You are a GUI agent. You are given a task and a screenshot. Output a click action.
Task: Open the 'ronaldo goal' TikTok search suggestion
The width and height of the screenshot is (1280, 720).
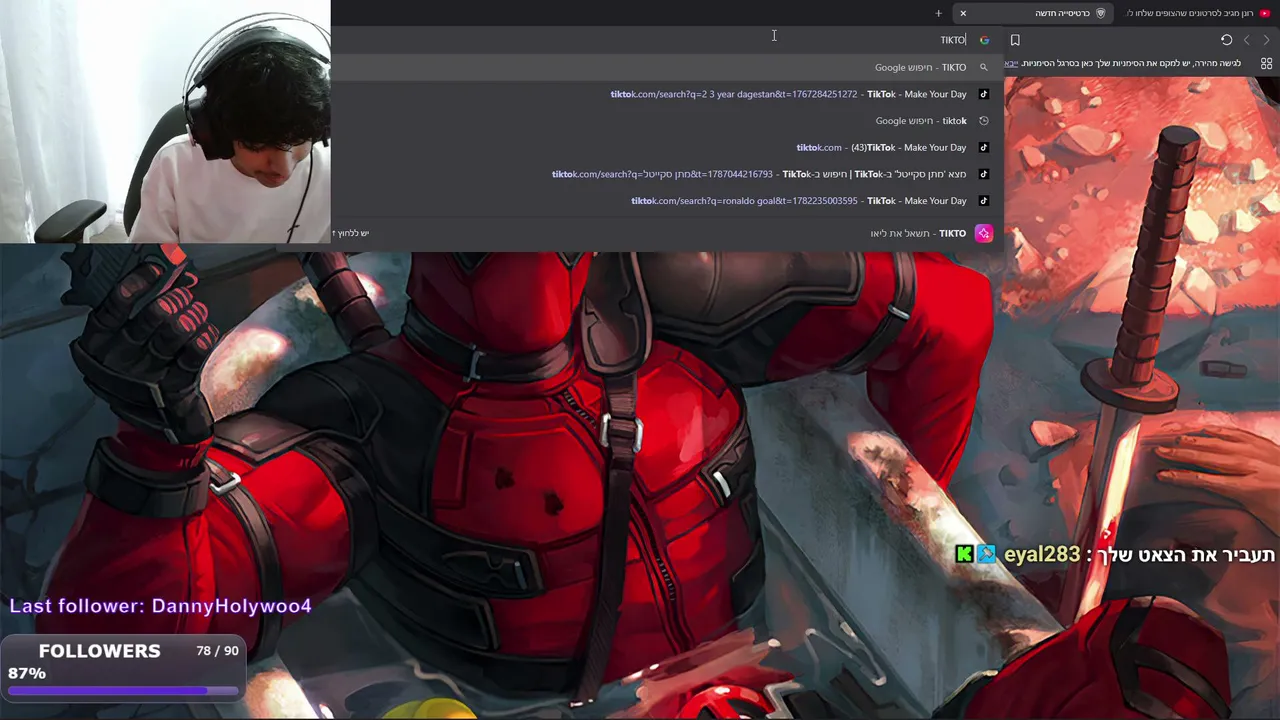(x=665, y=201)
